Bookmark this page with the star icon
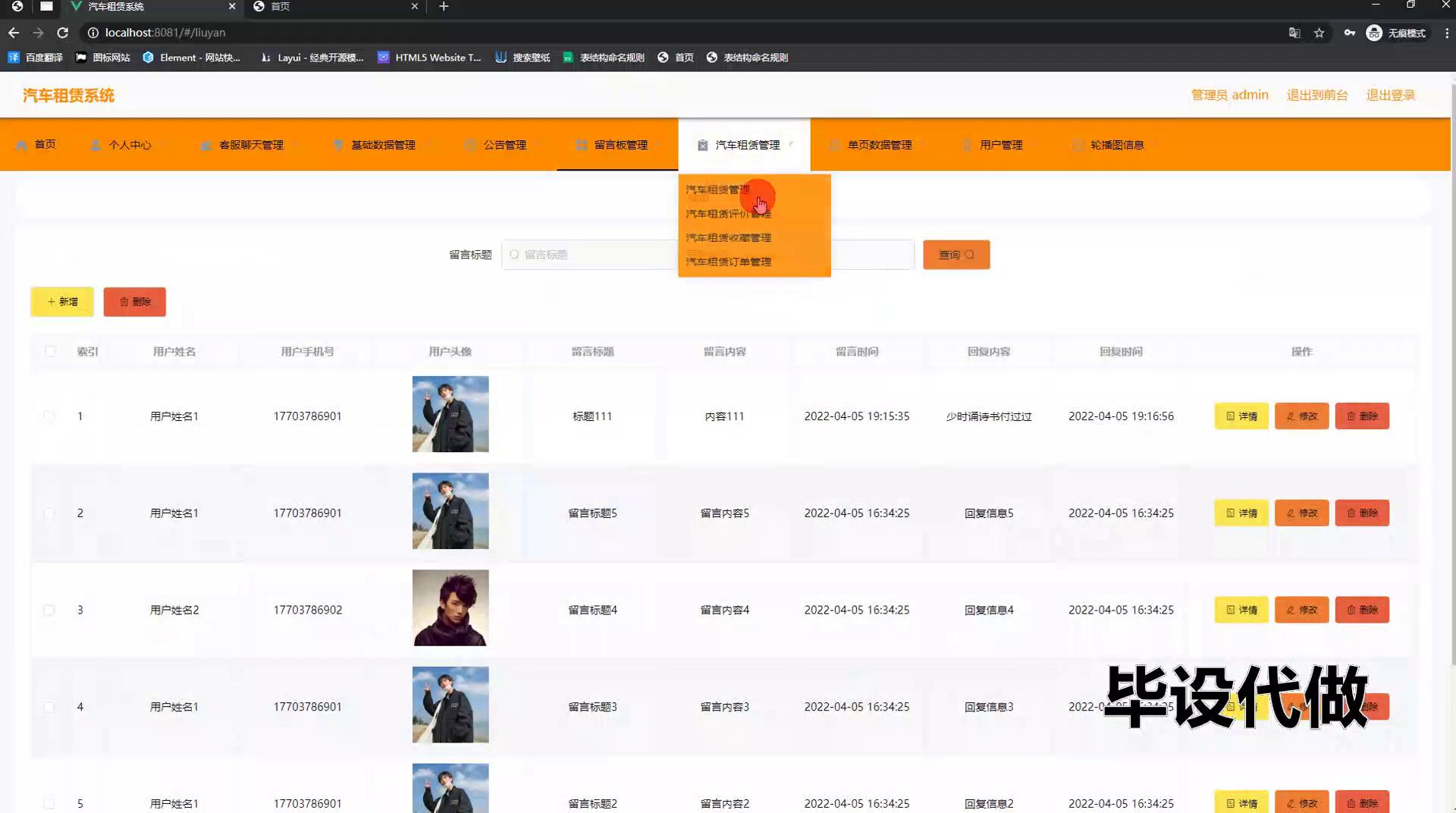Image resolution: width=1456 pixels, height=813 pixels. tap(1319, 33)
